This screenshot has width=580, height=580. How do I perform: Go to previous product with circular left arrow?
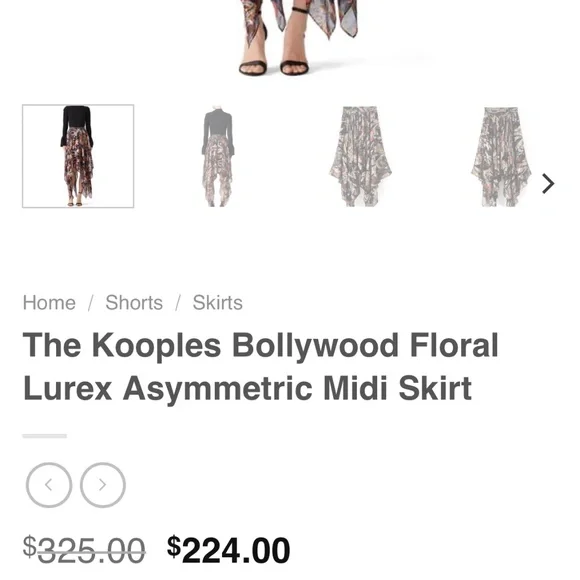coord(49,485)
